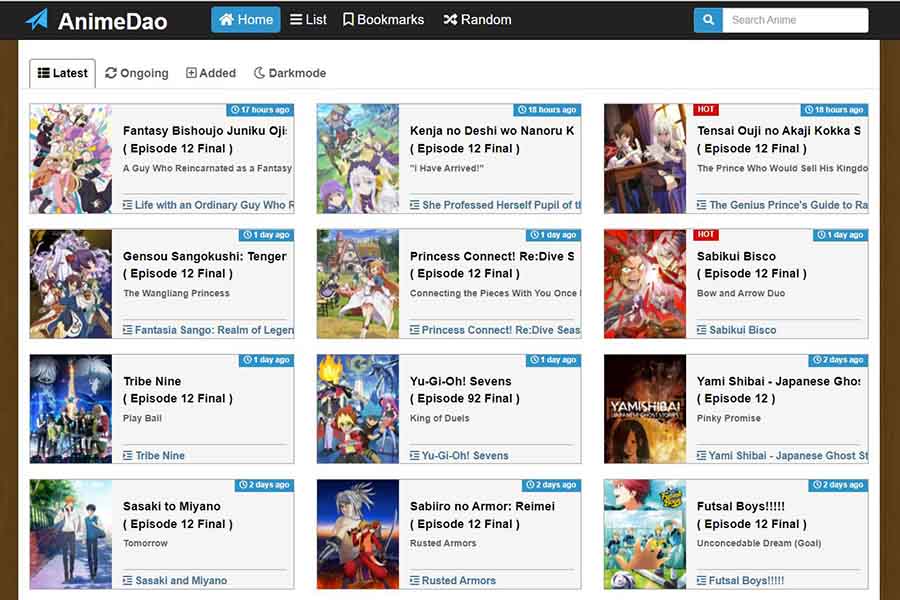Click the AnimeDao paper plane logo
The image size is (900, 600).
pos(37,20)
